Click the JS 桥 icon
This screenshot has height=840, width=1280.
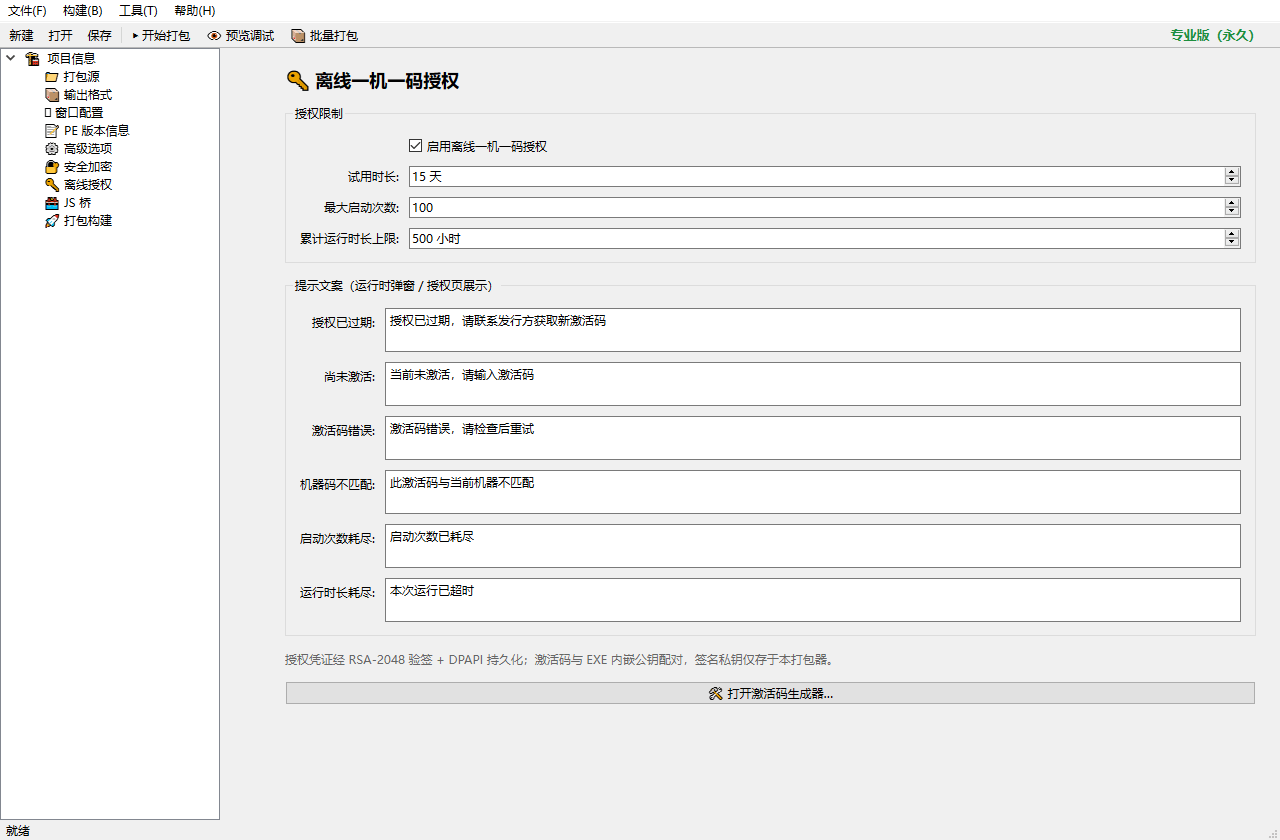52,203
